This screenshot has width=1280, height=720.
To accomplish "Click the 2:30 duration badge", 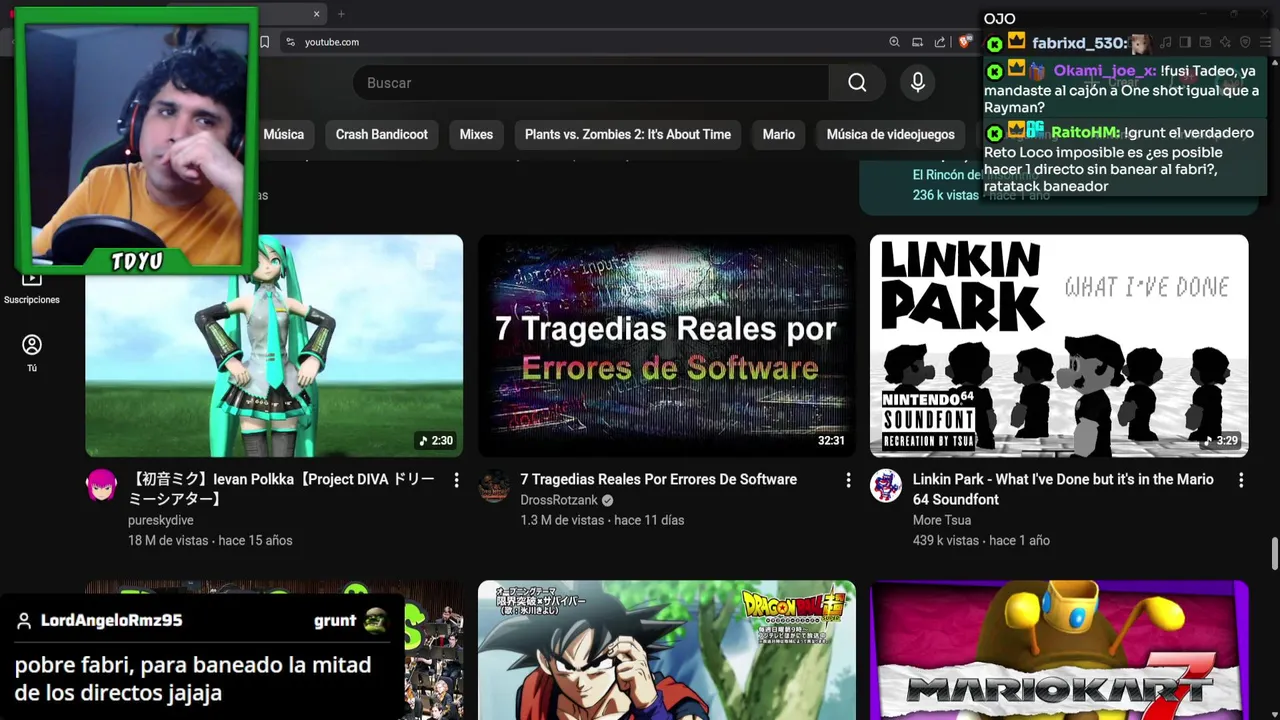I will 436,441.
